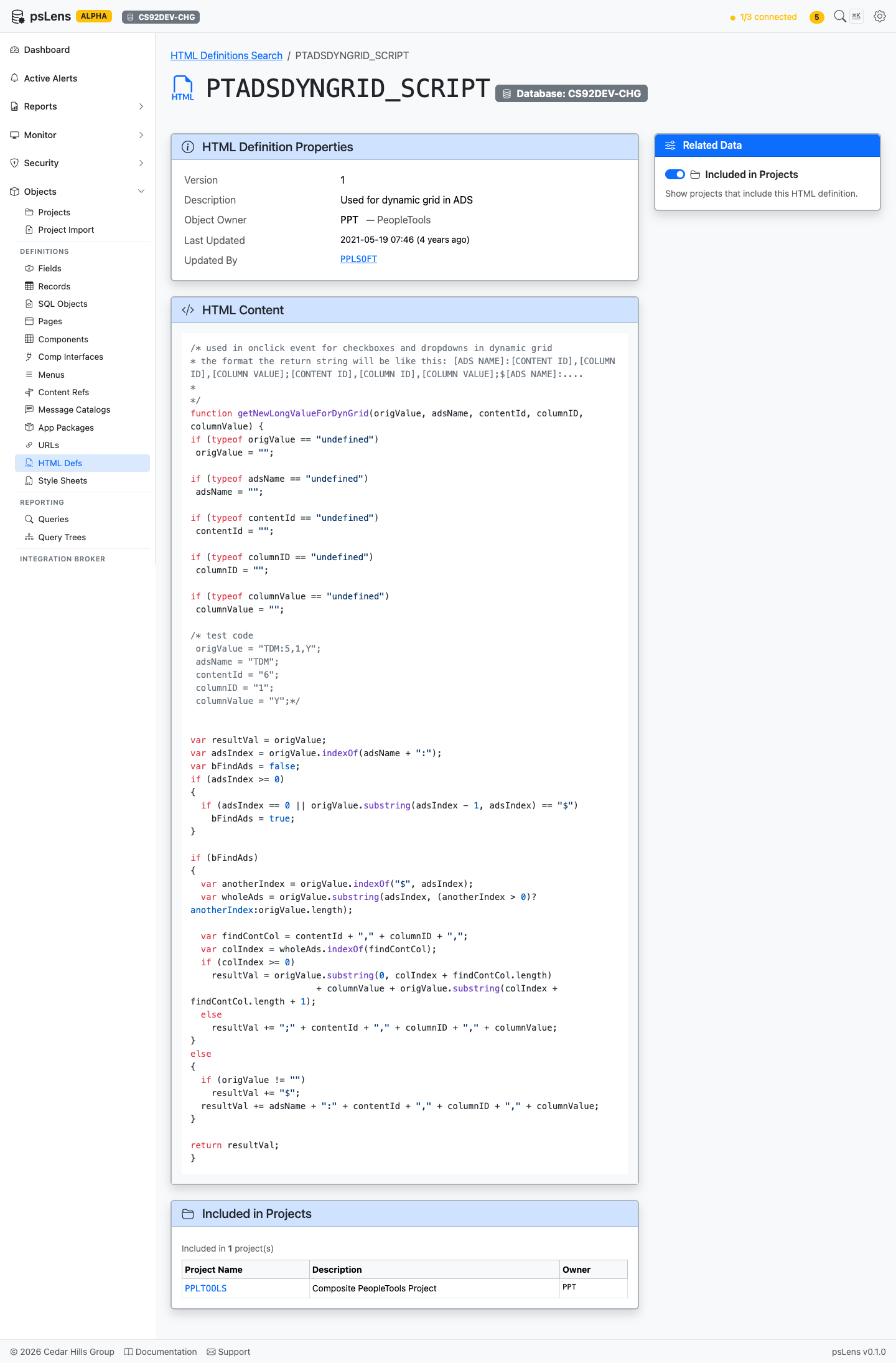Click the App Packages box icon
896x1363 pixels.
pos(29,428)
